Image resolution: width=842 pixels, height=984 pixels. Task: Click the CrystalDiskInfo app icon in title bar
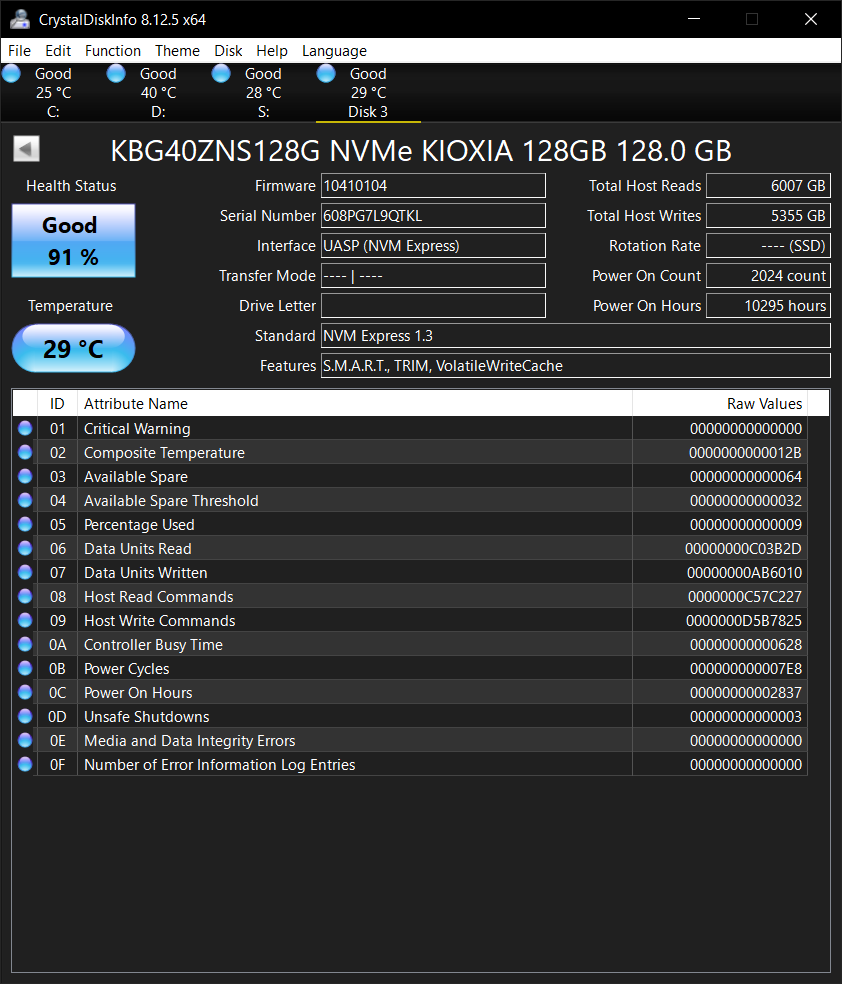pos(19,19)
